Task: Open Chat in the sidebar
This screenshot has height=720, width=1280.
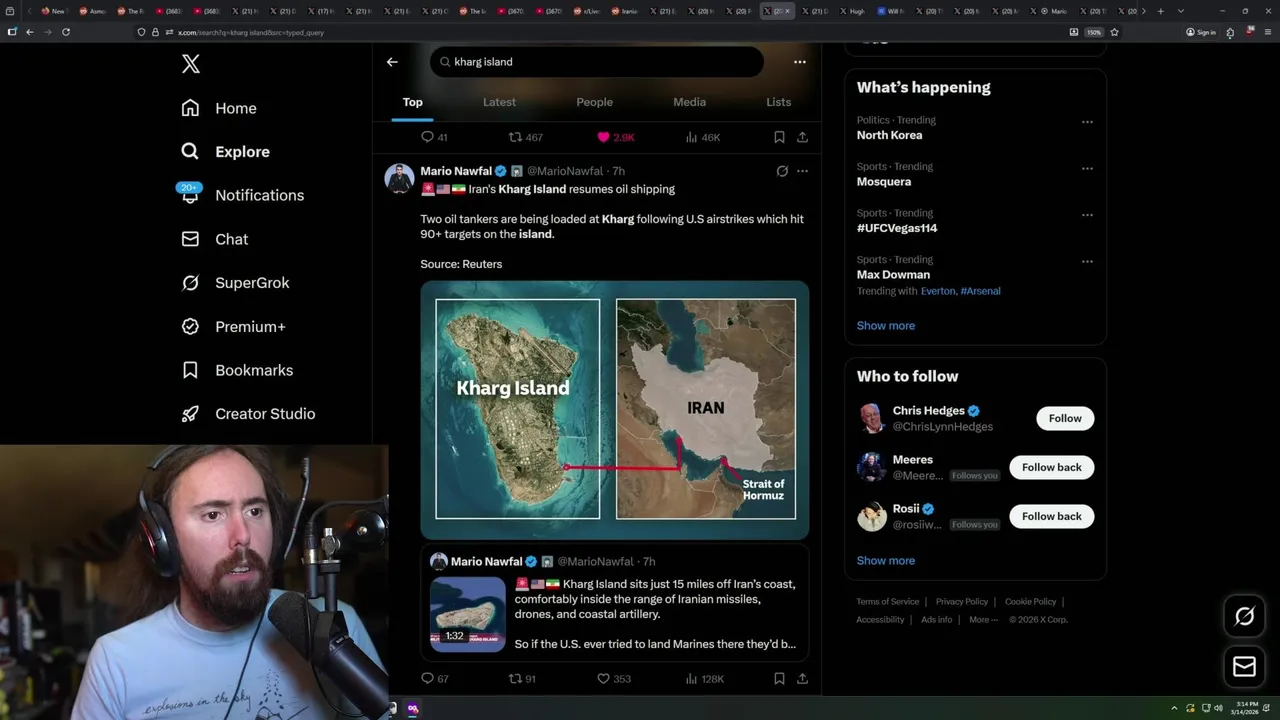Action: [214, 239]
